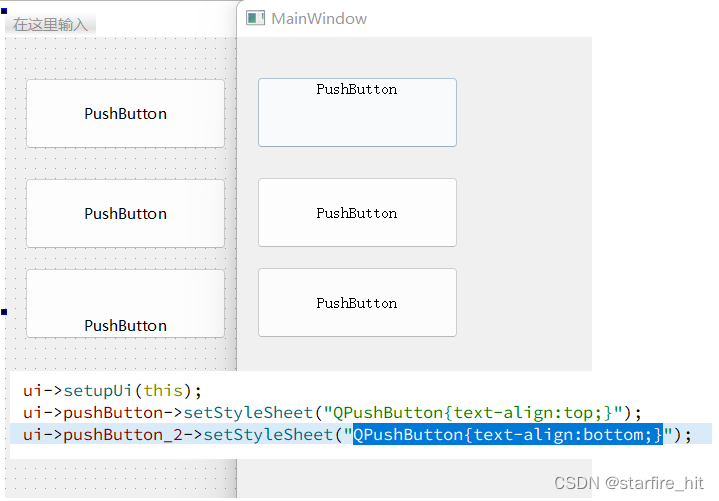Click the middle PushButton in the designer form
Image resolution: width=719 pixels, height=501 pixels.
(x=125, y=214)
